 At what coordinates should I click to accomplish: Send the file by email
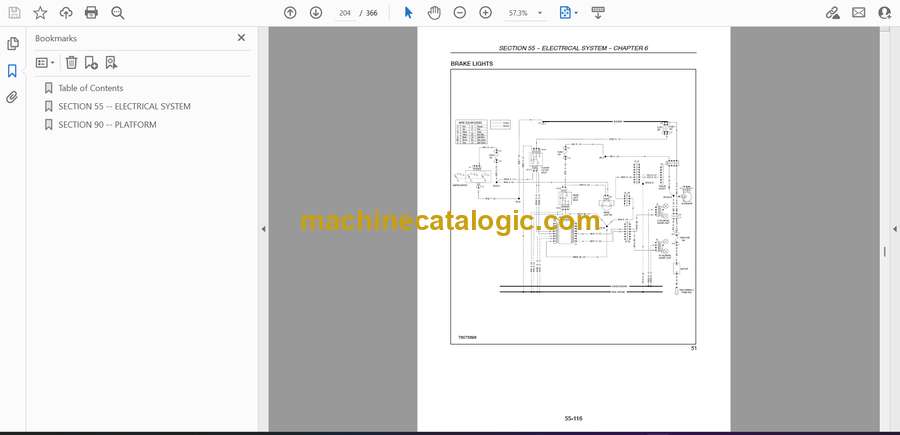coord(859,13)
